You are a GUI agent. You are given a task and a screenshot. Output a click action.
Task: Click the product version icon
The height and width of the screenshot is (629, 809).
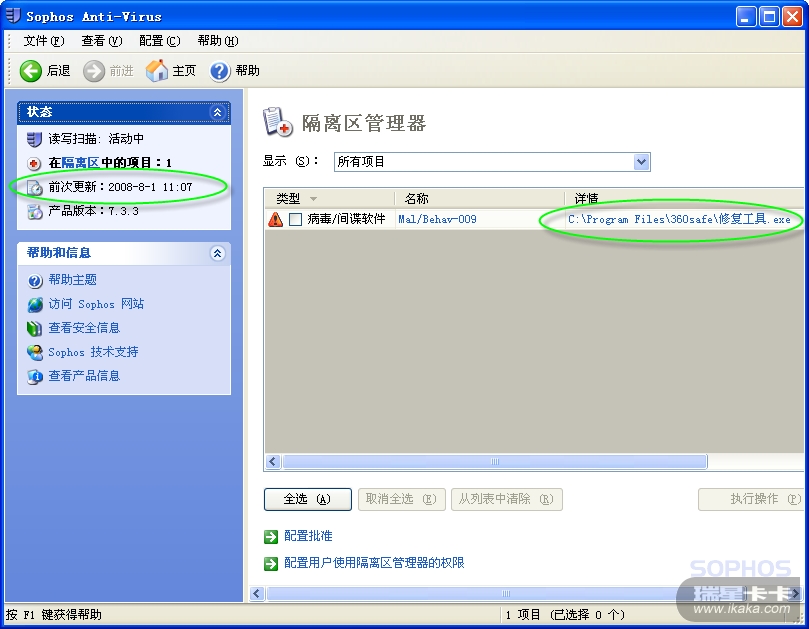(35, 211)
